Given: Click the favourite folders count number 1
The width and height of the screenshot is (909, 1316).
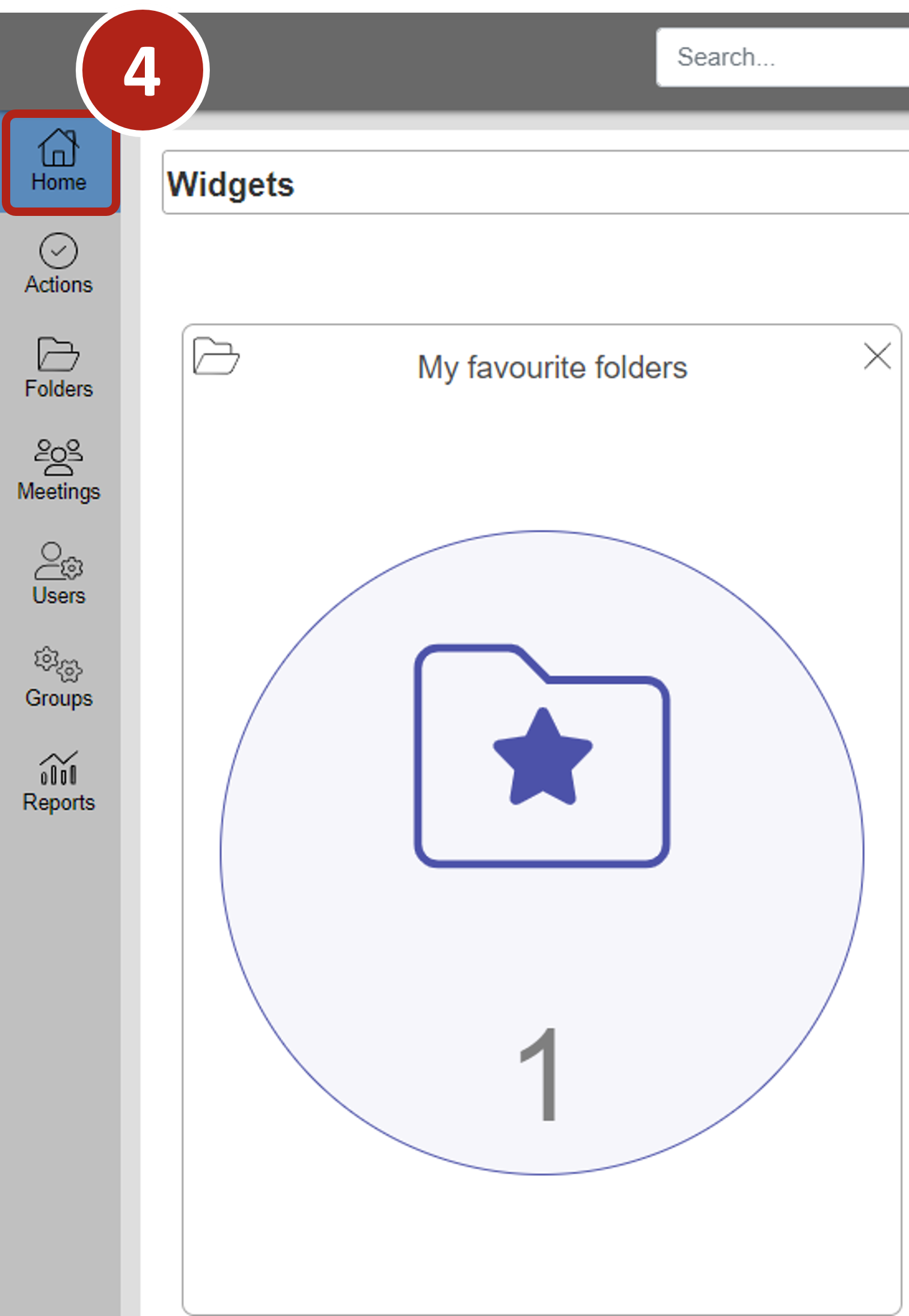Looking at the screenshot, I should 540,1074.
